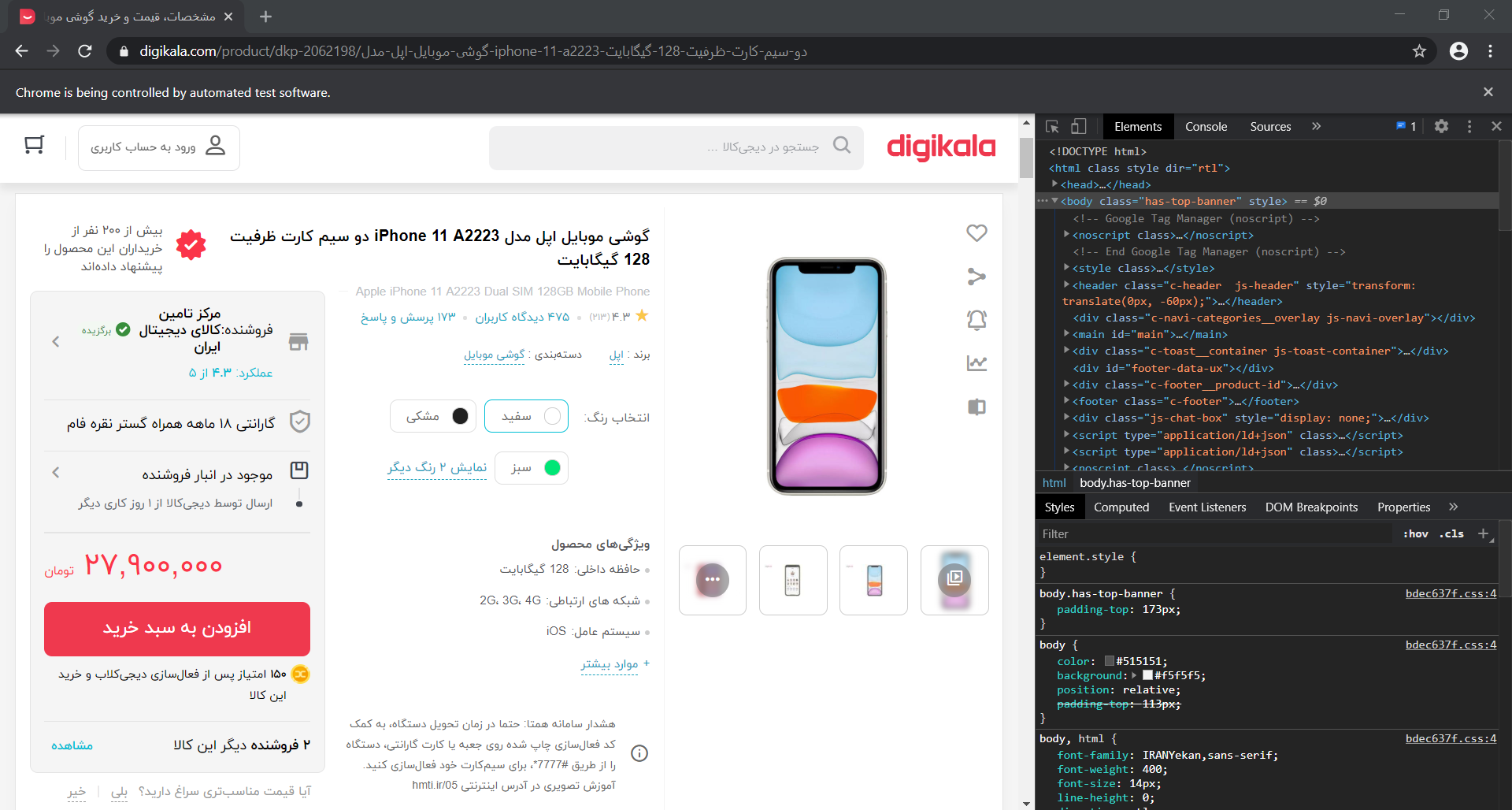Click the Digikala logo
Viewport: 1512px width, 810px height.
pos(941,147)
